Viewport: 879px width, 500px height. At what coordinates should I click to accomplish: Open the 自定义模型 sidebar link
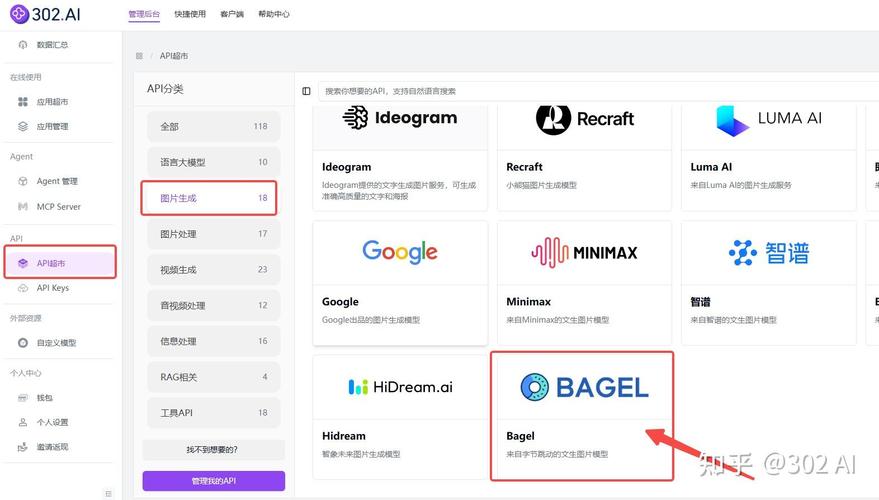tap(57, 342)
